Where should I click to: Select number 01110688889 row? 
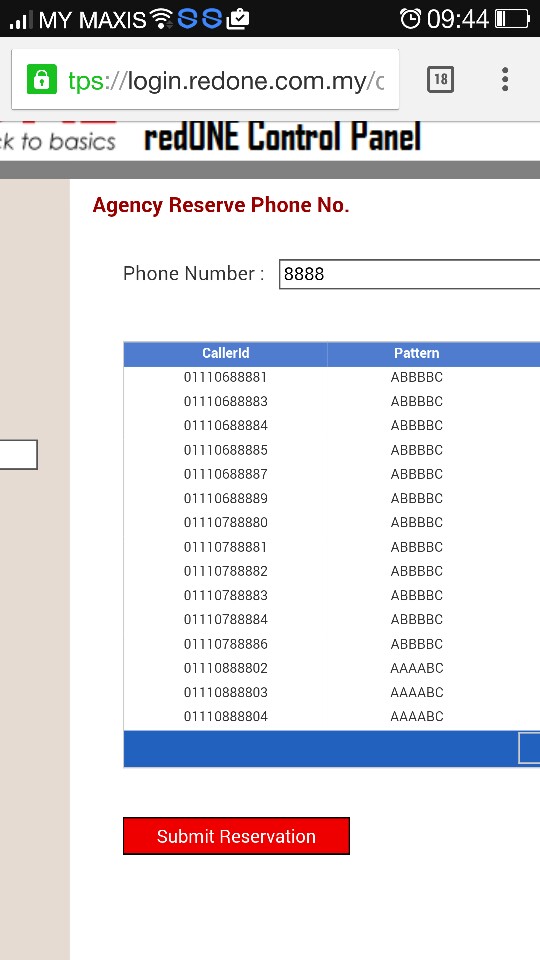(x=332, y=498)
